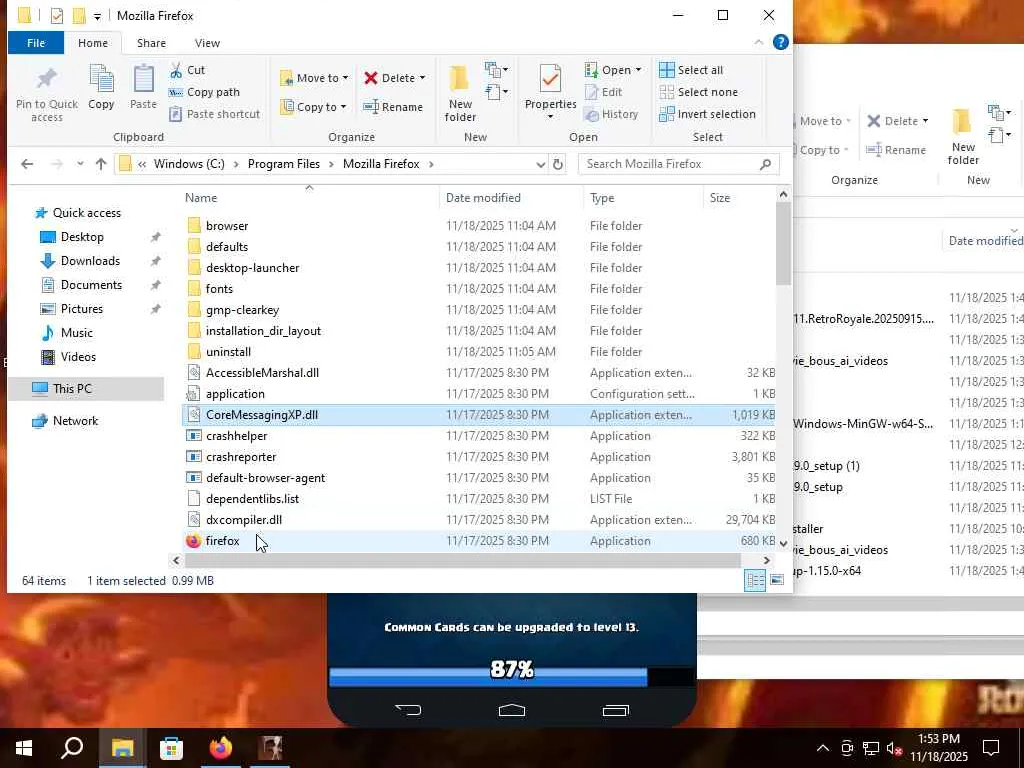The image size is (1024, 768).
Task: Select Videos in navigation pane
Action: (78, 357)
